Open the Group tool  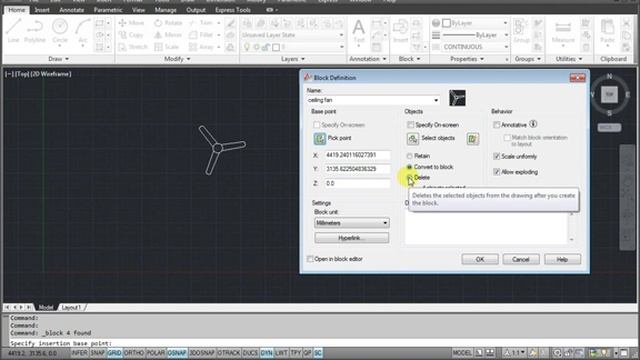521,31
